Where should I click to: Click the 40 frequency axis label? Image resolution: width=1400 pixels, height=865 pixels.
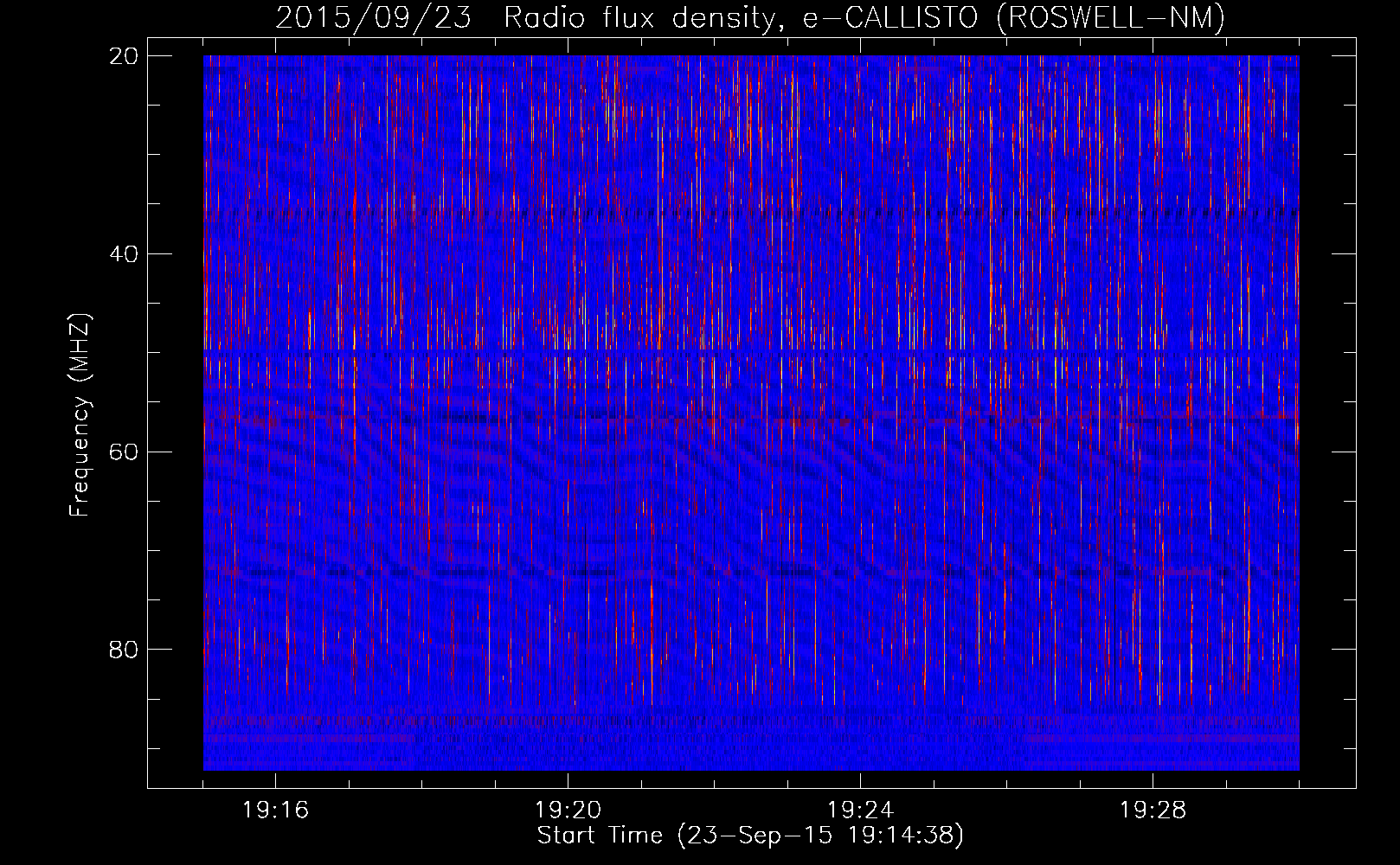(x=125, y=254)
